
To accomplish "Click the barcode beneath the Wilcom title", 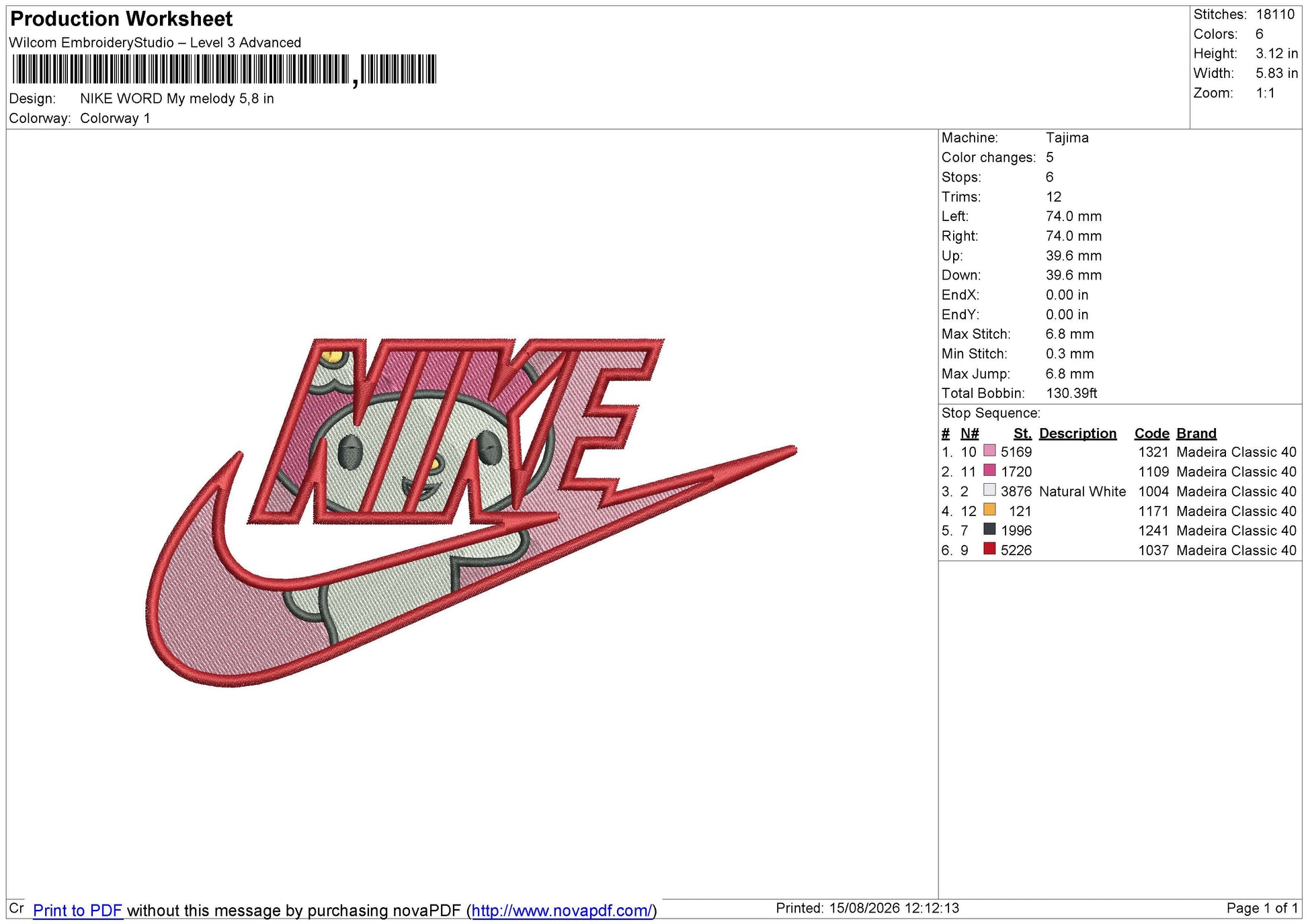I will (x=224, y=70).
